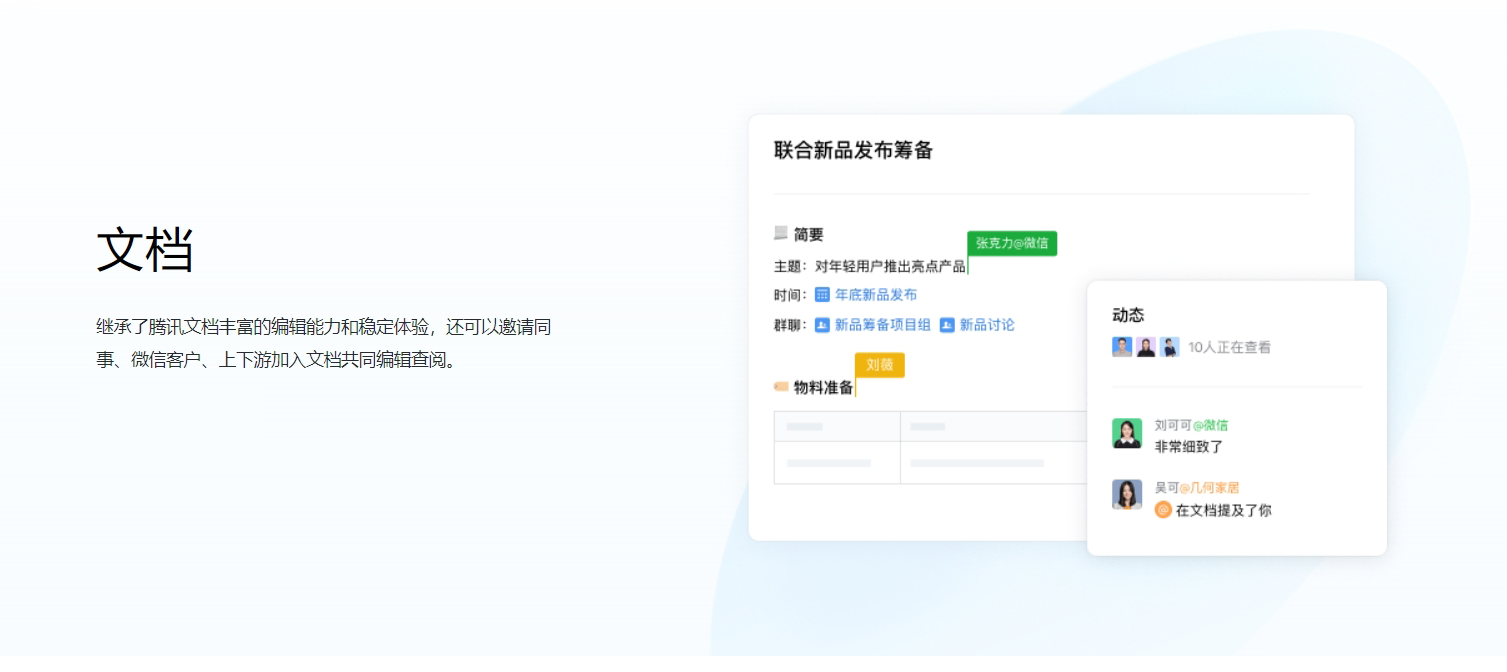Click the 时间： label

coord(790,295)
